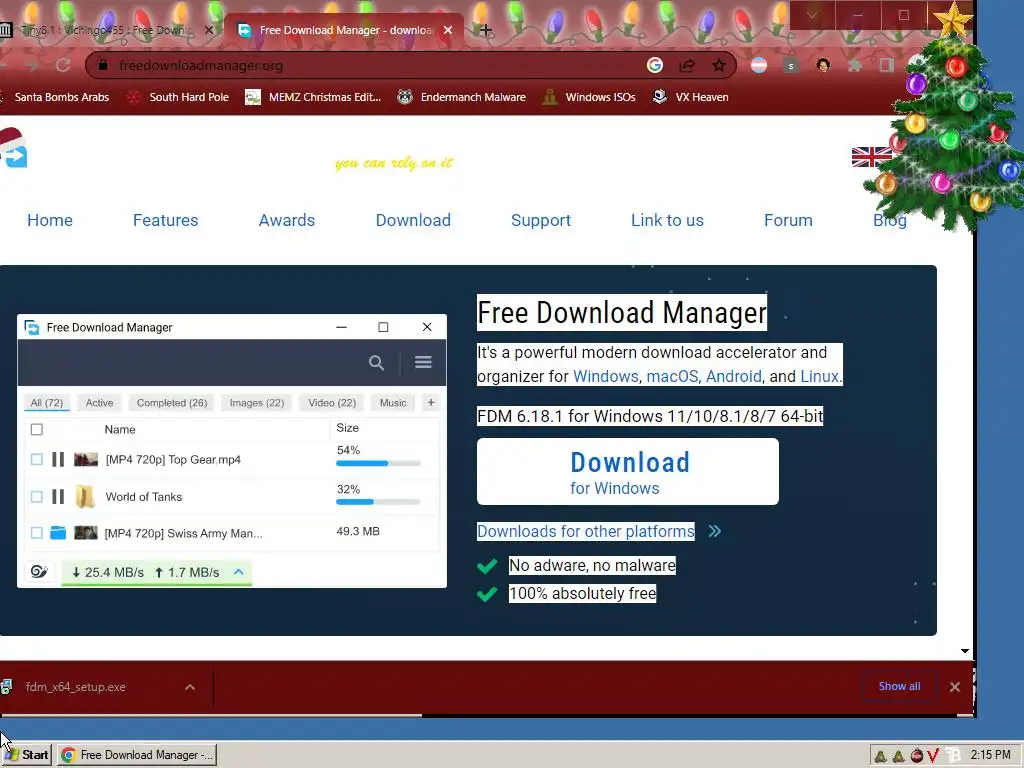This screenshot has height=768, width=1024.
Task: Click the World of Tanks folder icon
Action: (85, 496)
